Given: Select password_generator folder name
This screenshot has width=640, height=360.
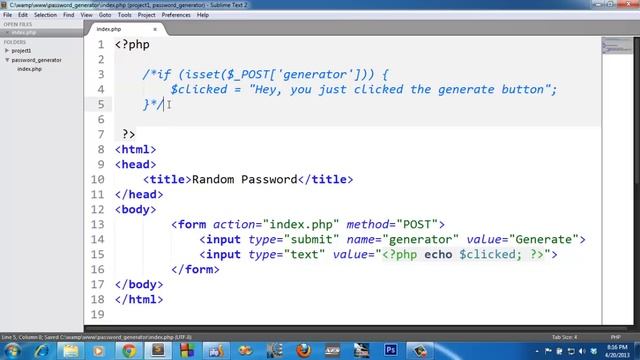Looking at the screenshot, I should coord(36,60).
